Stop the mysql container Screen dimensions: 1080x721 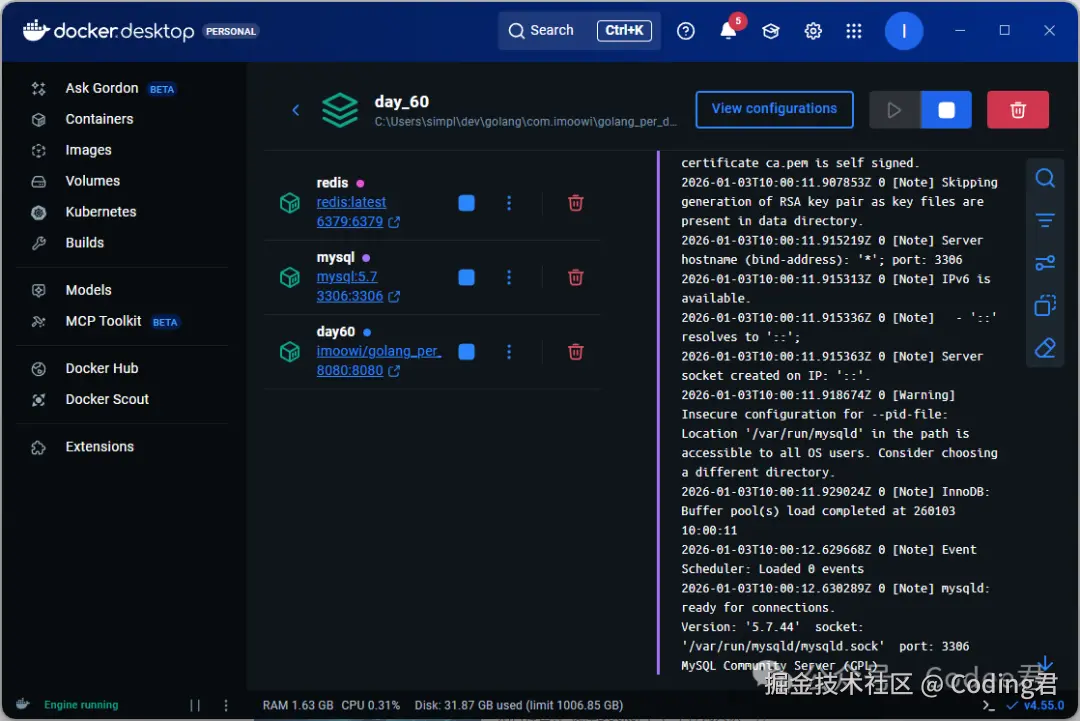(x=466, y=278)
